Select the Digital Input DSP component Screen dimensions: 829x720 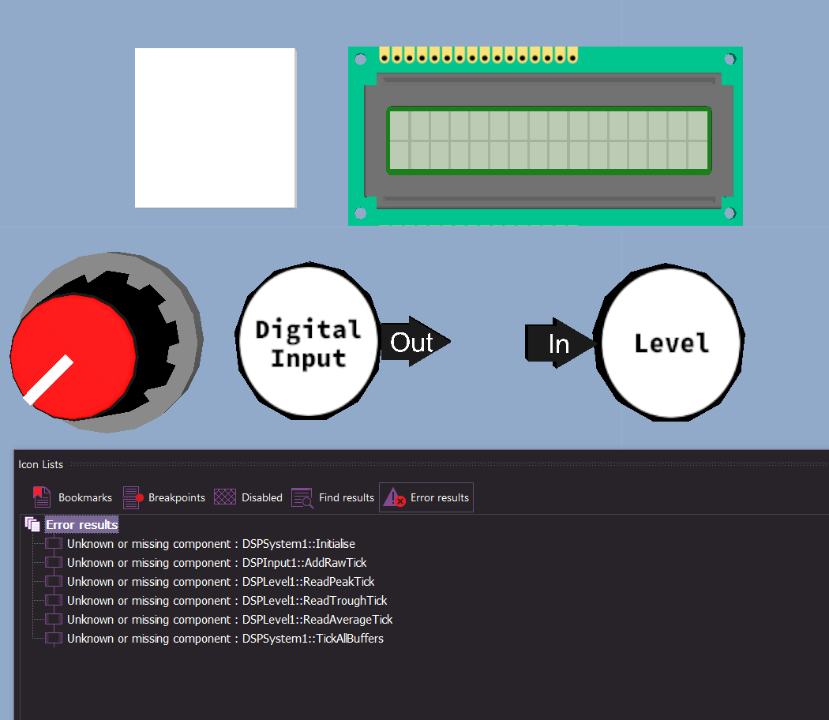[x=307, y=343]
